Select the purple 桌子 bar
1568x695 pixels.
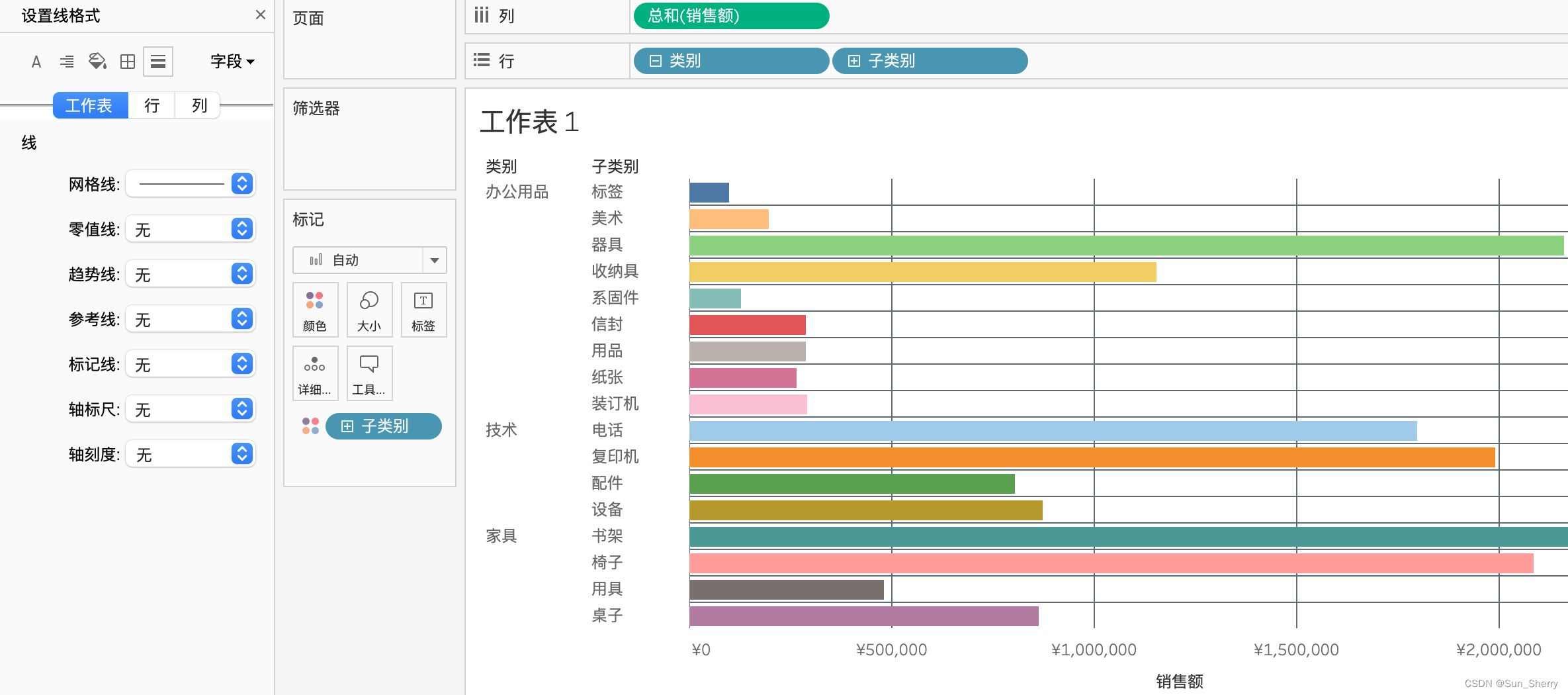864,616
